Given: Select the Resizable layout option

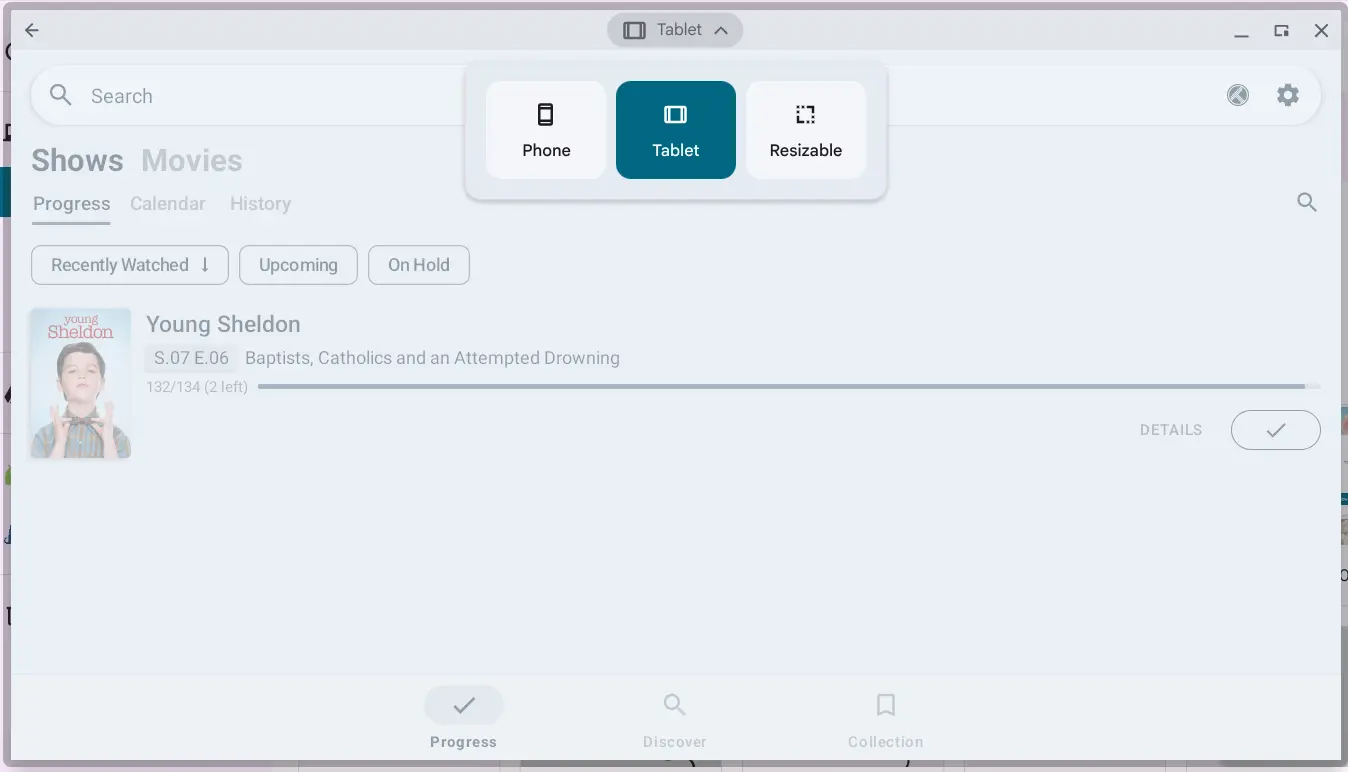Looking at the screenshot, I should point(806,130).
